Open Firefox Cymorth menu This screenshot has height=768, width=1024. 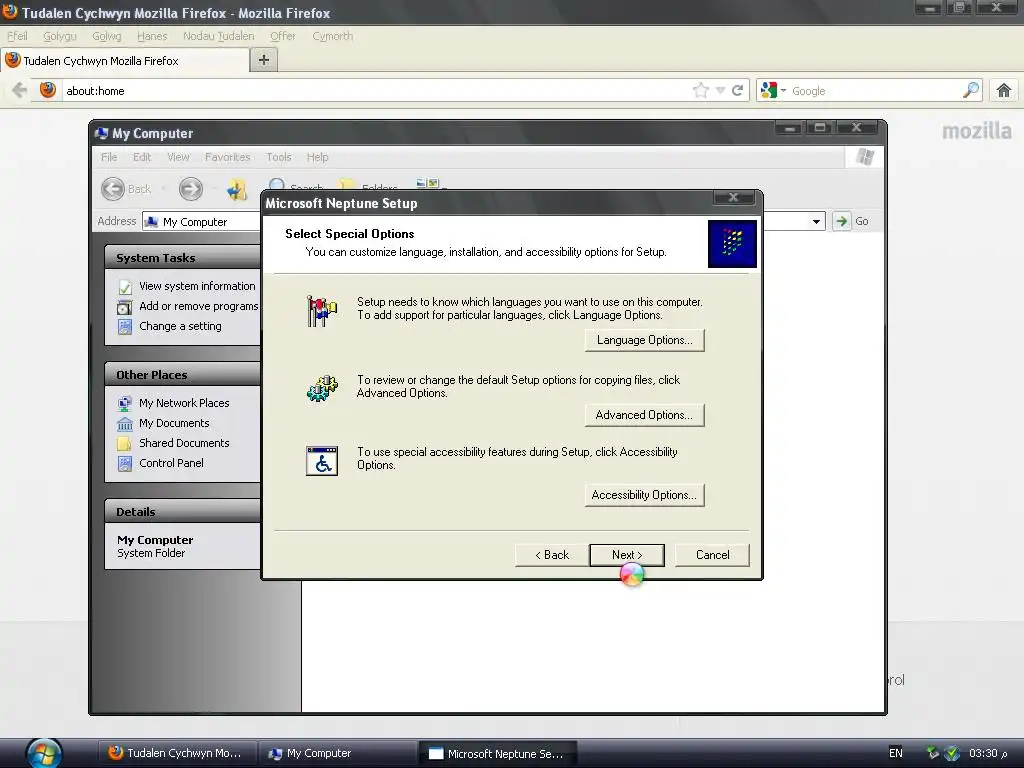click(x=332, y=36)
